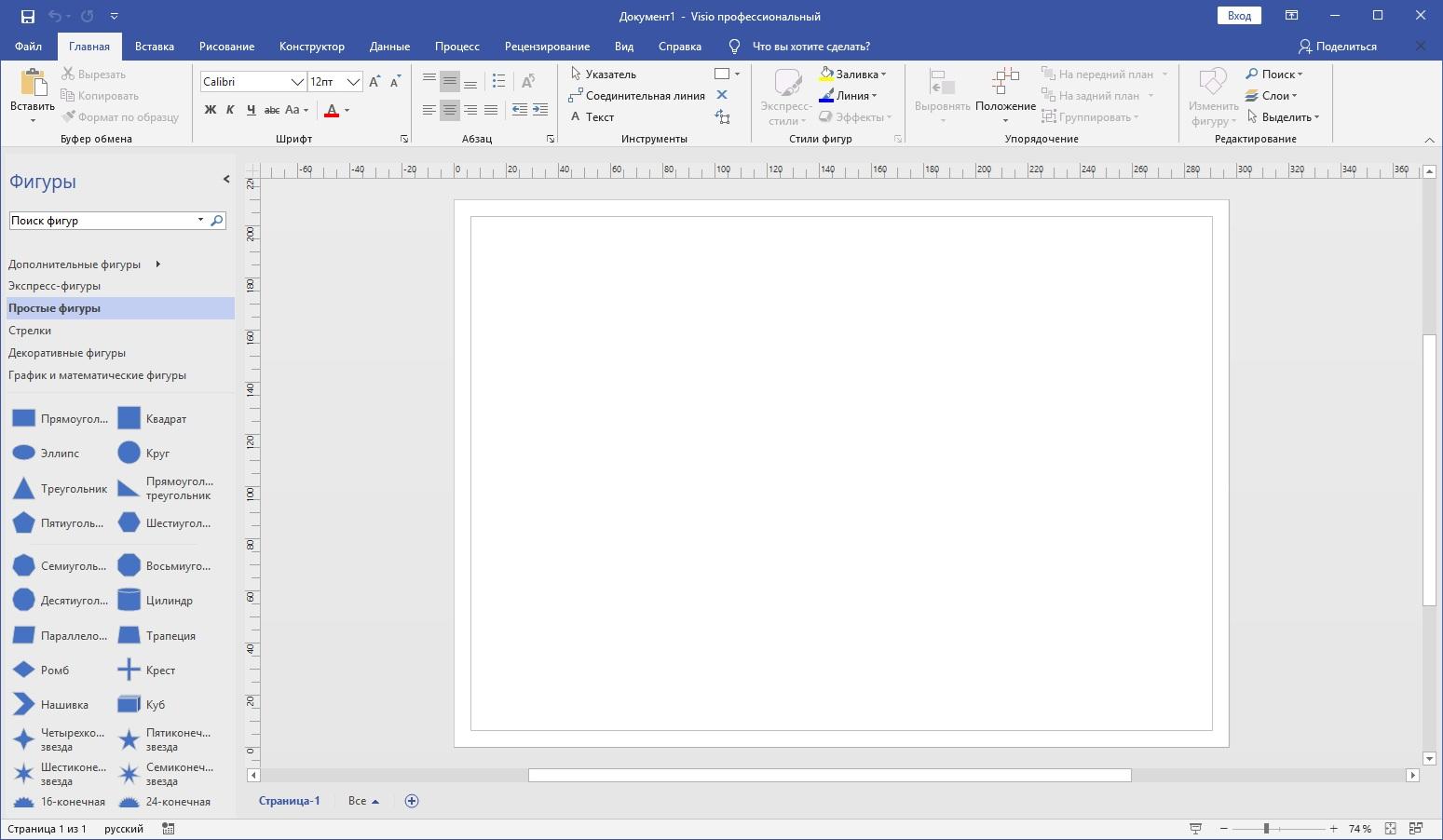The height and width of the screenshot is (840, 1443).
Task: Select the Connector line tool
Action: click(x=637, y=96)
